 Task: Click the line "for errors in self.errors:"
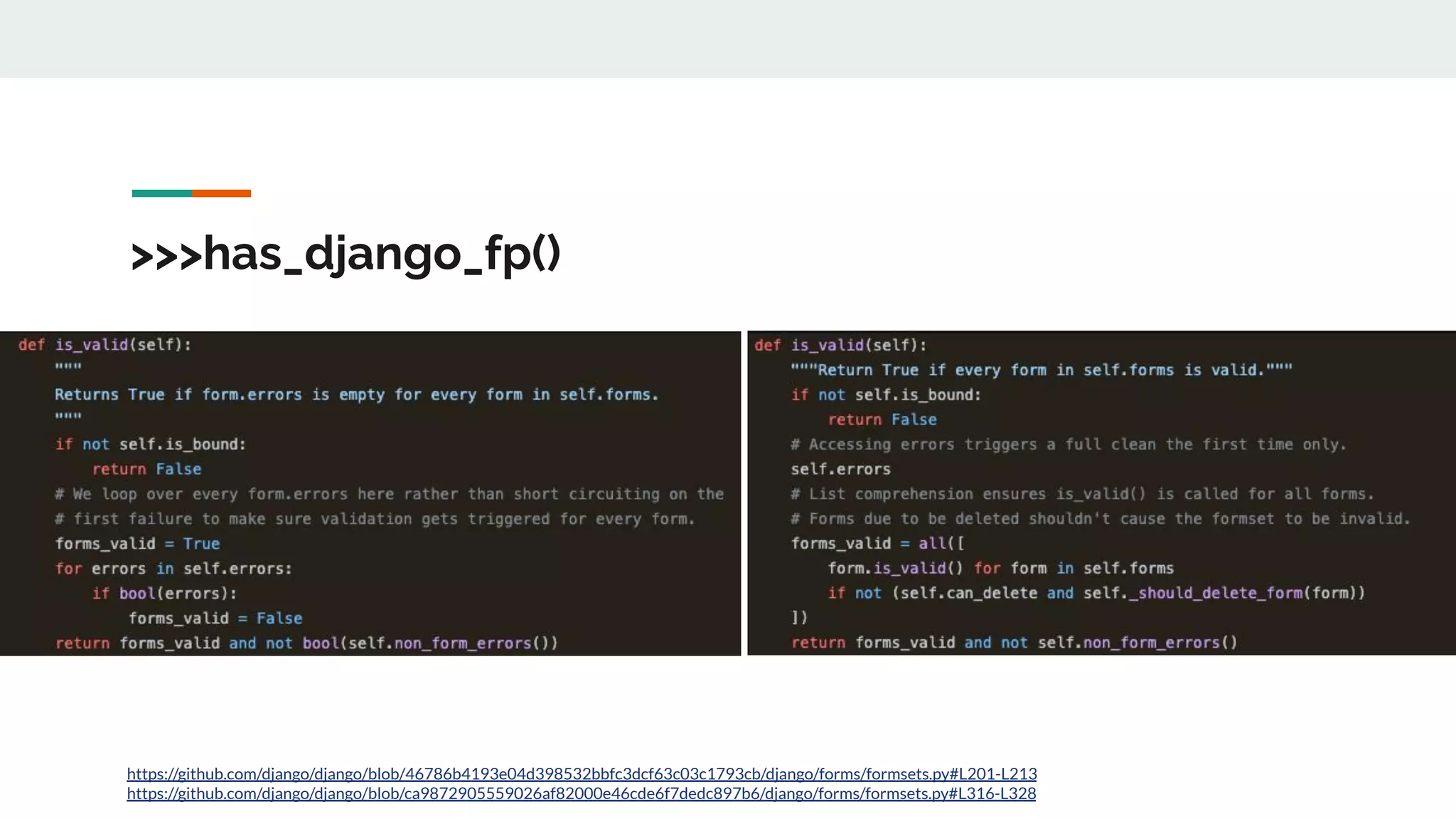174,569
